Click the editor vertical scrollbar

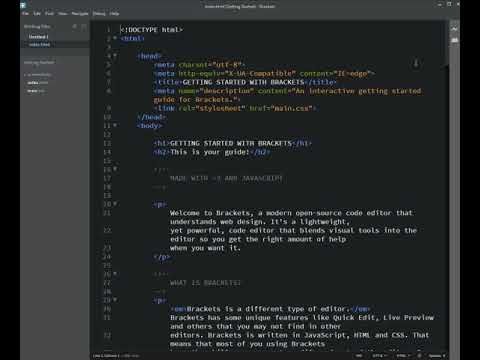tap(447, 43)
